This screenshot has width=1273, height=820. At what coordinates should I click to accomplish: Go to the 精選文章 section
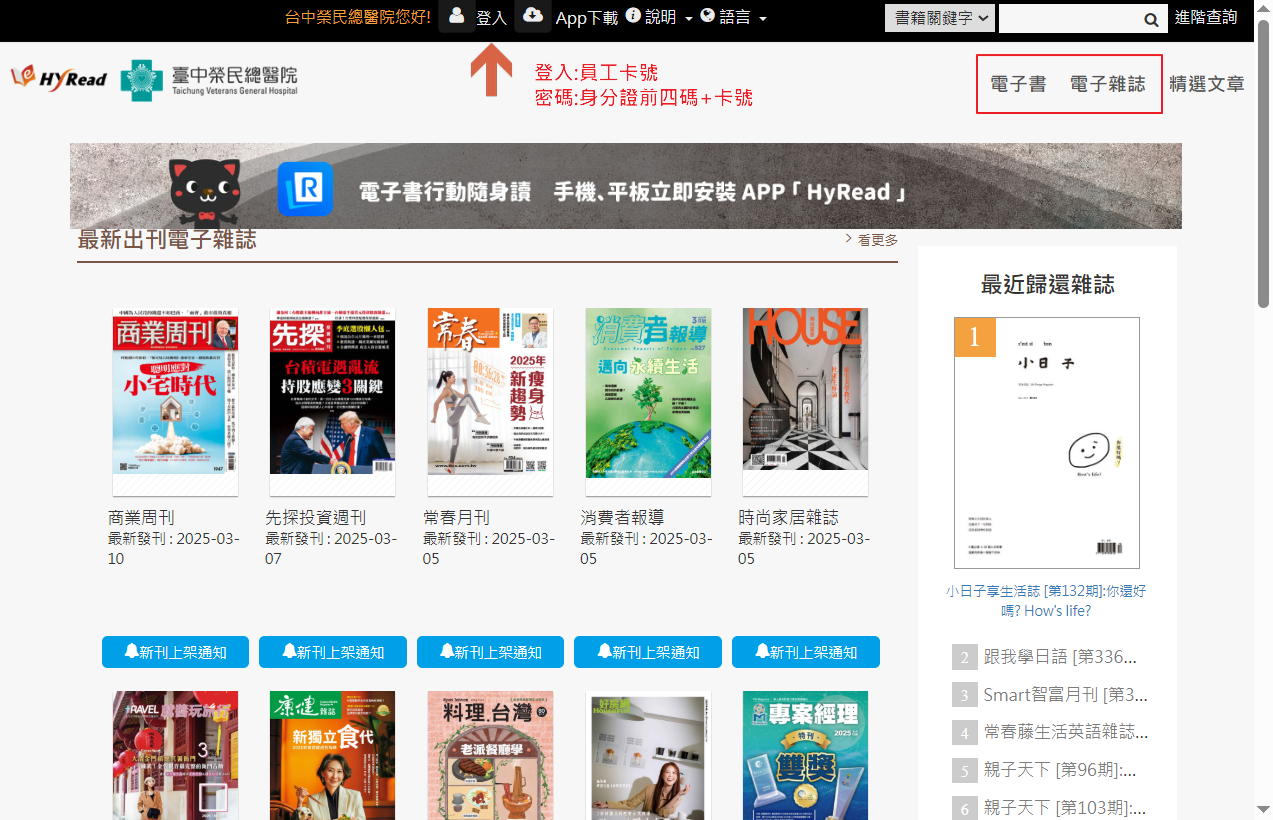[x=1207, y=84]
